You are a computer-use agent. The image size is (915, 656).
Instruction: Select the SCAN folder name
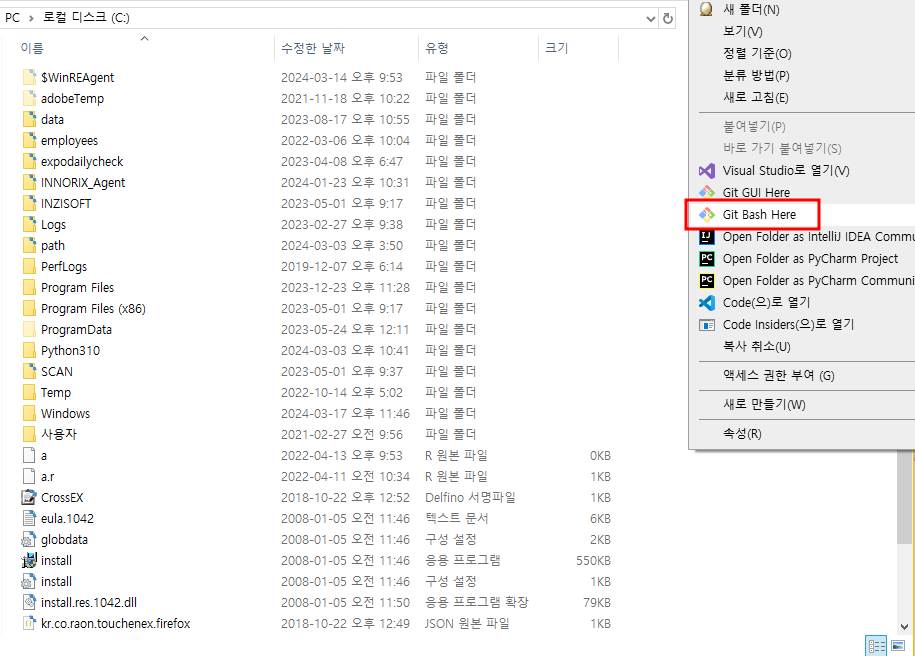tap(57, 372)
